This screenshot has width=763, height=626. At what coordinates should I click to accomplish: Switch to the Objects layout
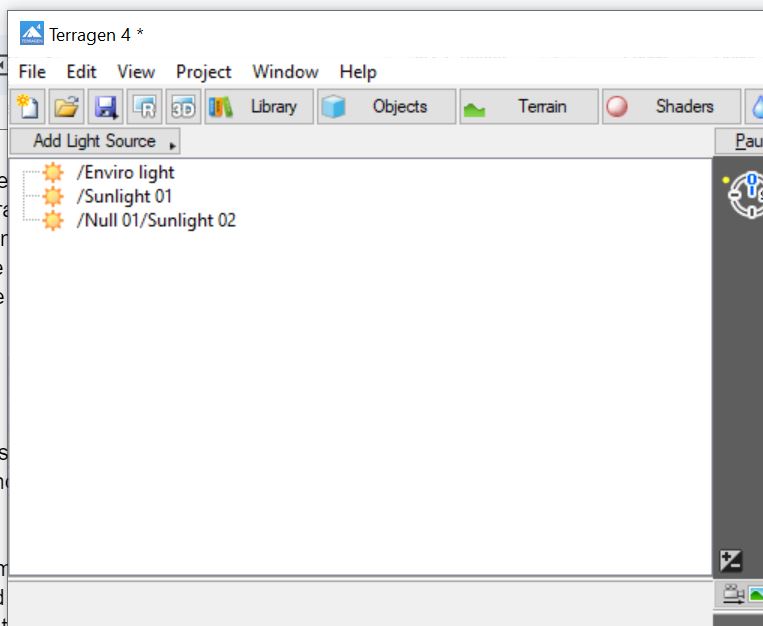click(x=387, y=107)
